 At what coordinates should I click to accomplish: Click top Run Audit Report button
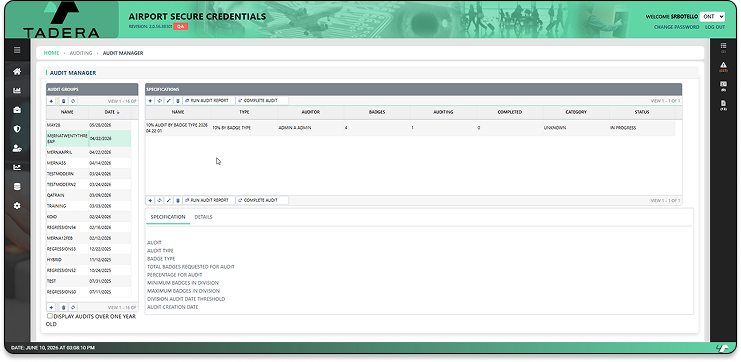coord(209,101)
